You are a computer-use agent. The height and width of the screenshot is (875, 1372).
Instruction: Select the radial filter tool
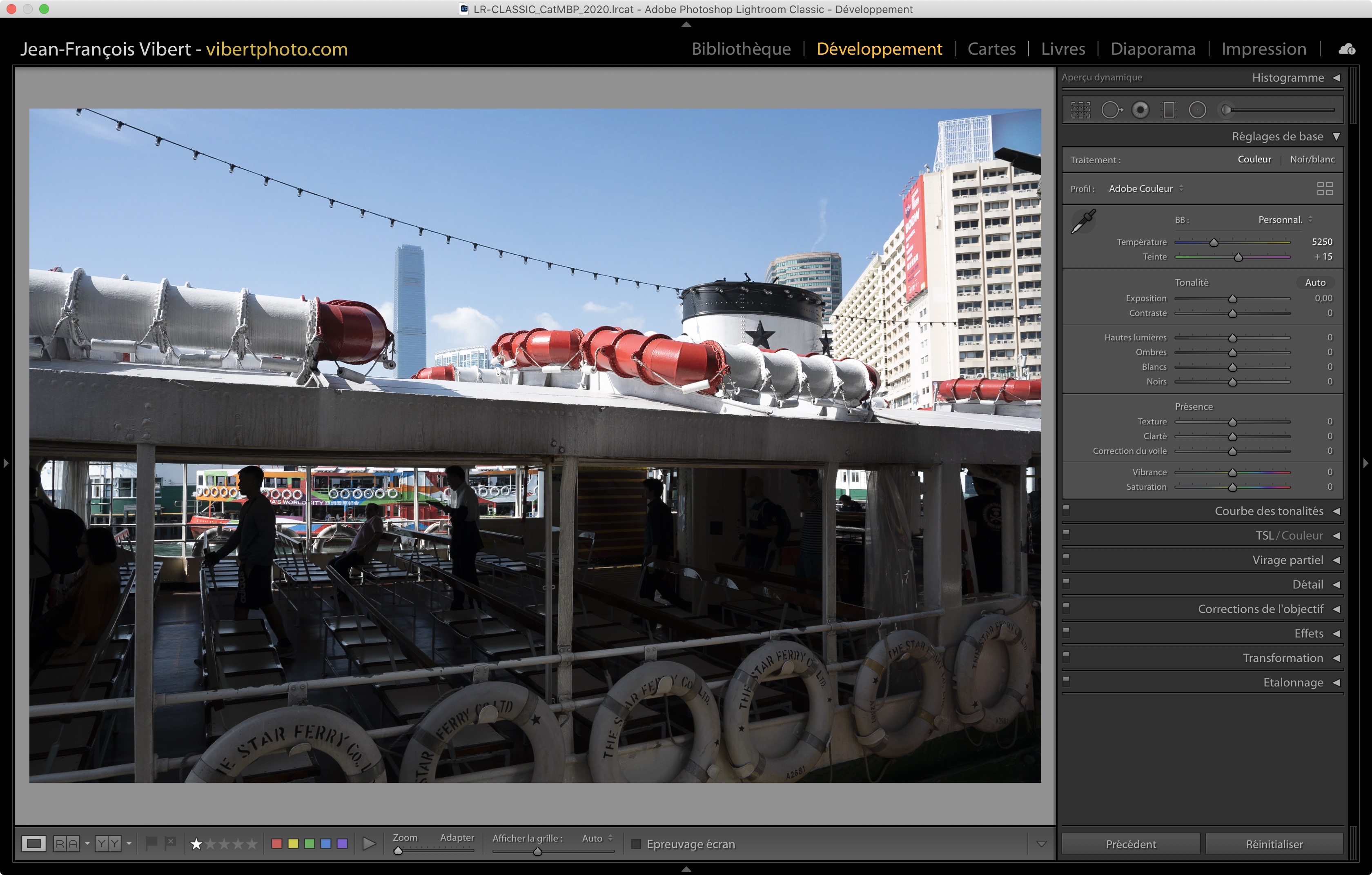coord(1197,110)
